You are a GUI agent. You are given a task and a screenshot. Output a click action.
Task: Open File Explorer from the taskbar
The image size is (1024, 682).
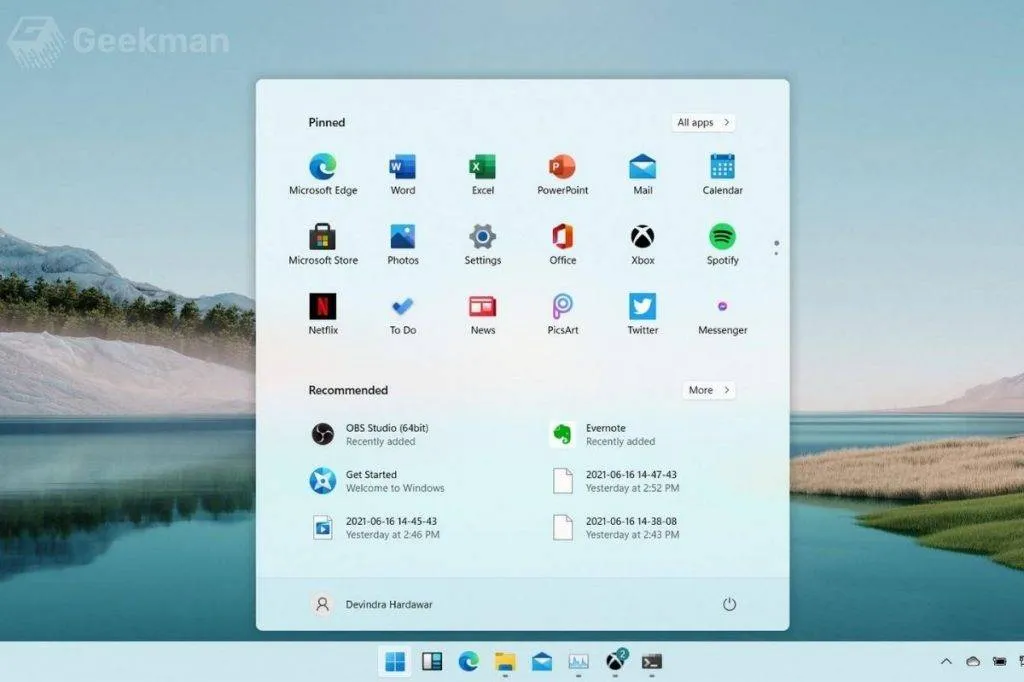(505, 661)
